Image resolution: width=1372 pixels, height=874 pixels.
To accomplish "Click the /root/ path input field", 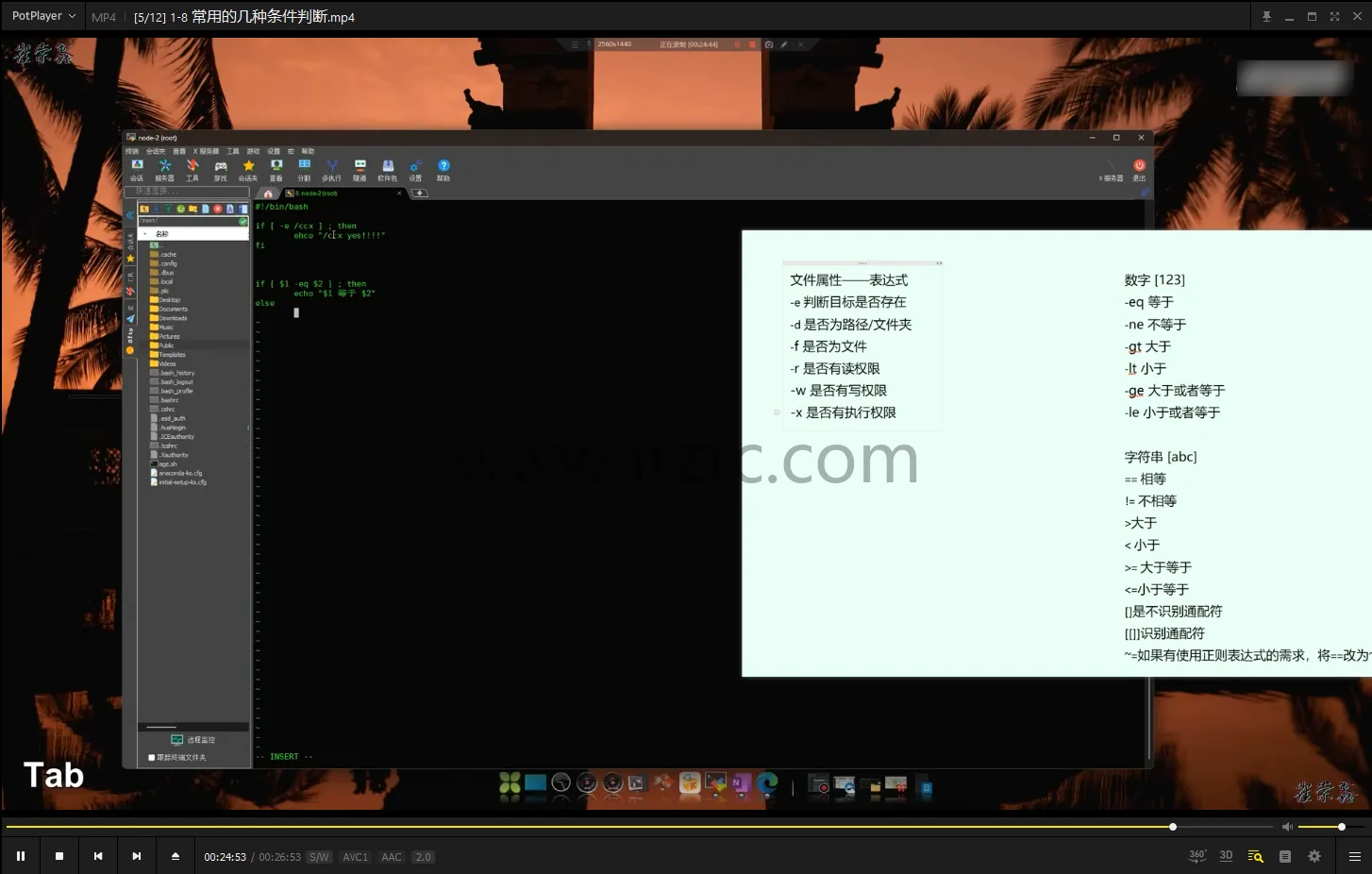I will tap(189, 220).
